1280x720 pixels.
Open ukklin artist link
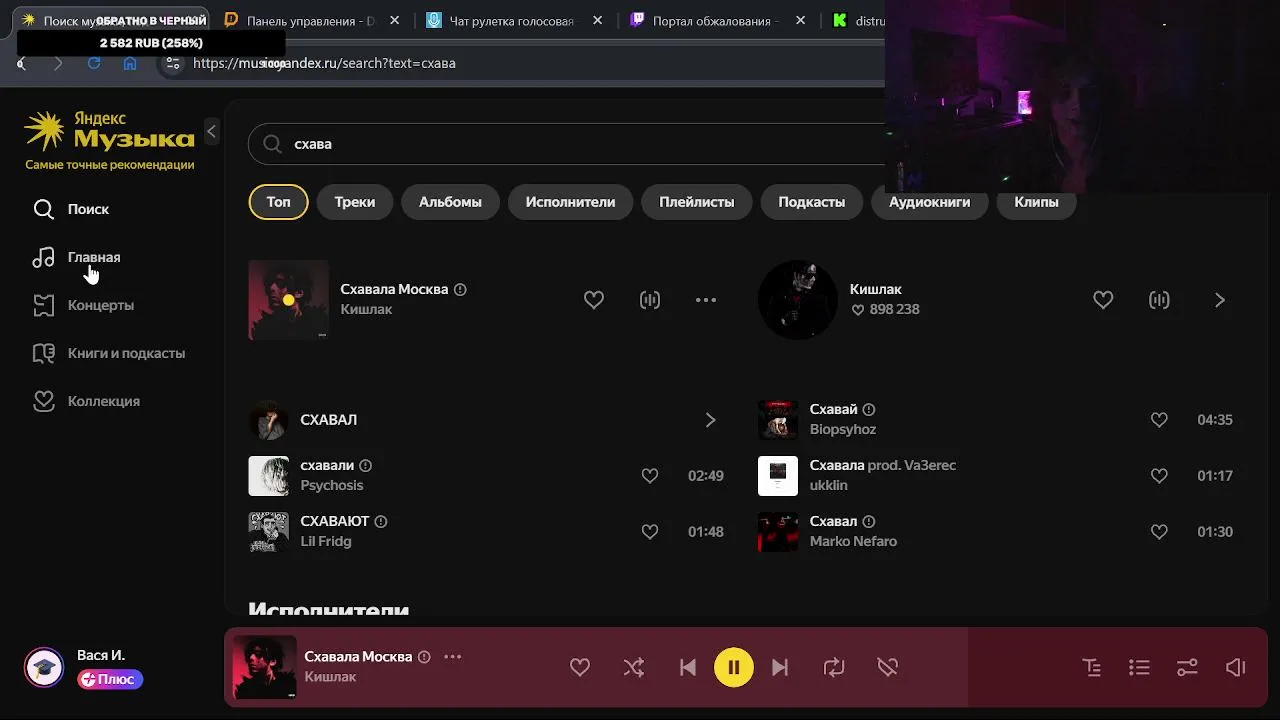pyautogui.click(x=828, y=485)
